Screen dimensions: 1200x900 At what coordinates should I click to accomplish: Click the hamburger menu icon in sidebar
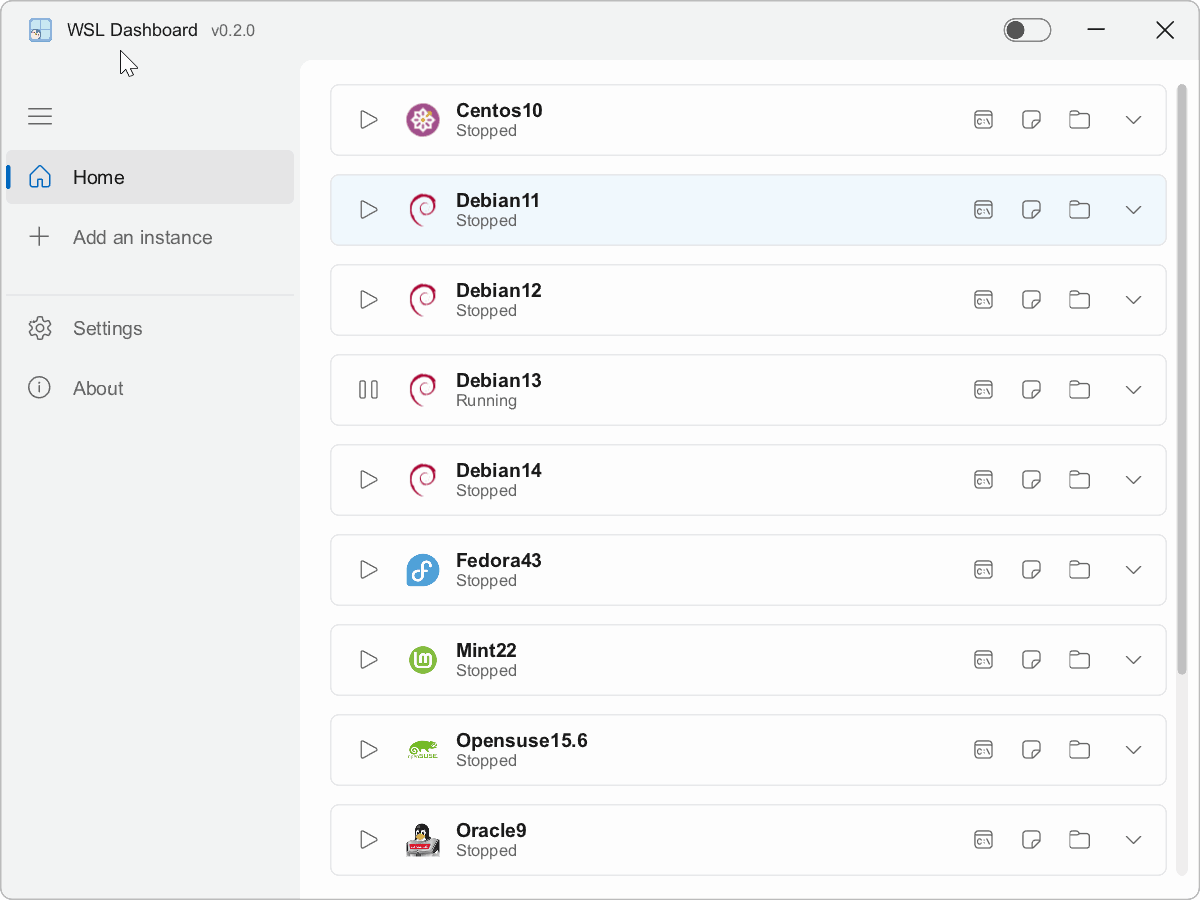(x=40, y=117)
